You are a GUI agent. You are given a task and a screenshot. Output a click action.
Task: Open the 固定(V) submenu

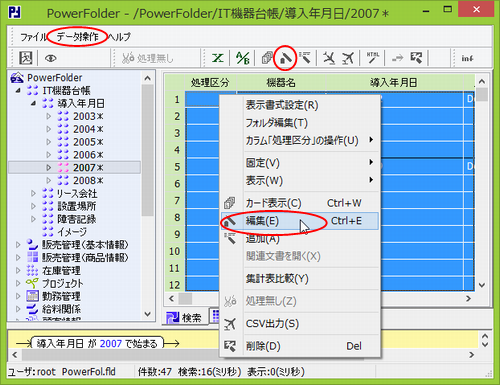click(300, 163)
